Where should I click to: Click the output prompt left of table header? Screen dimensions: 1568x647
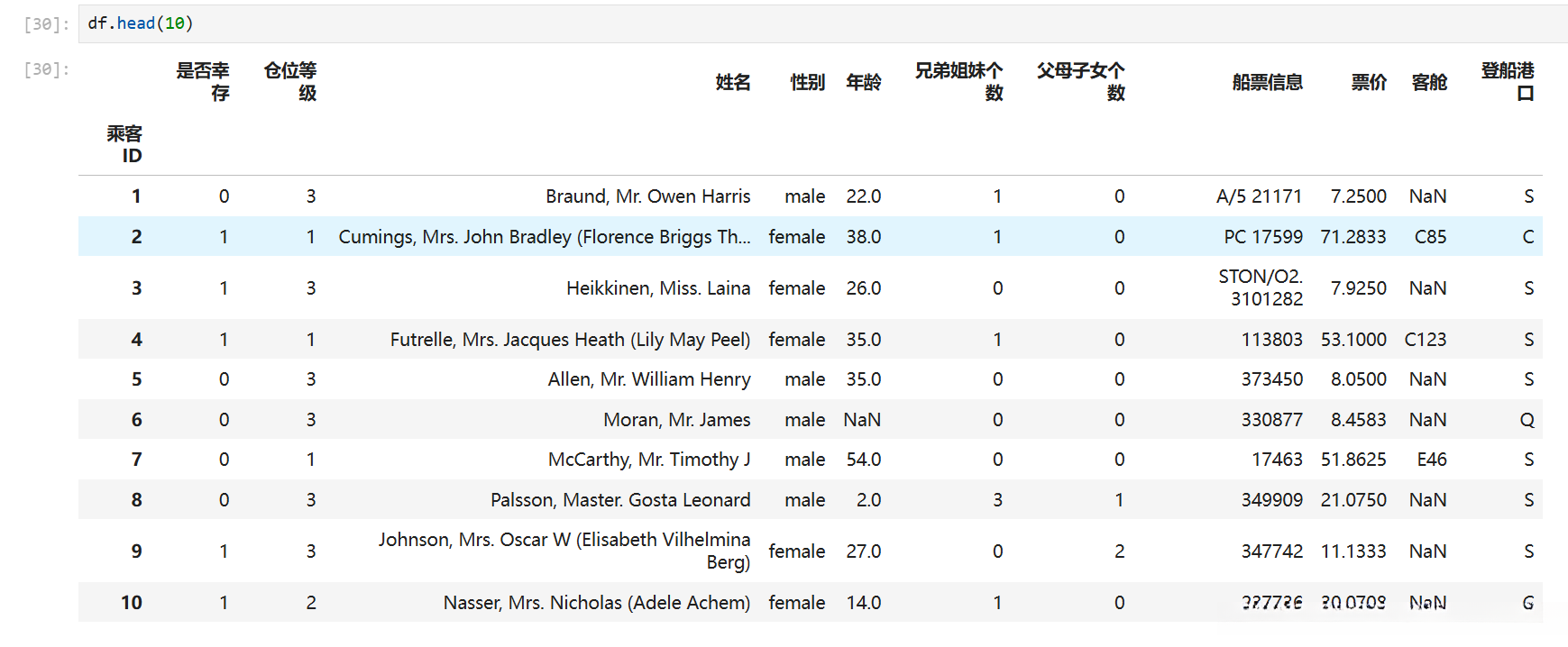pyautogui.click(x=46, y=69)
